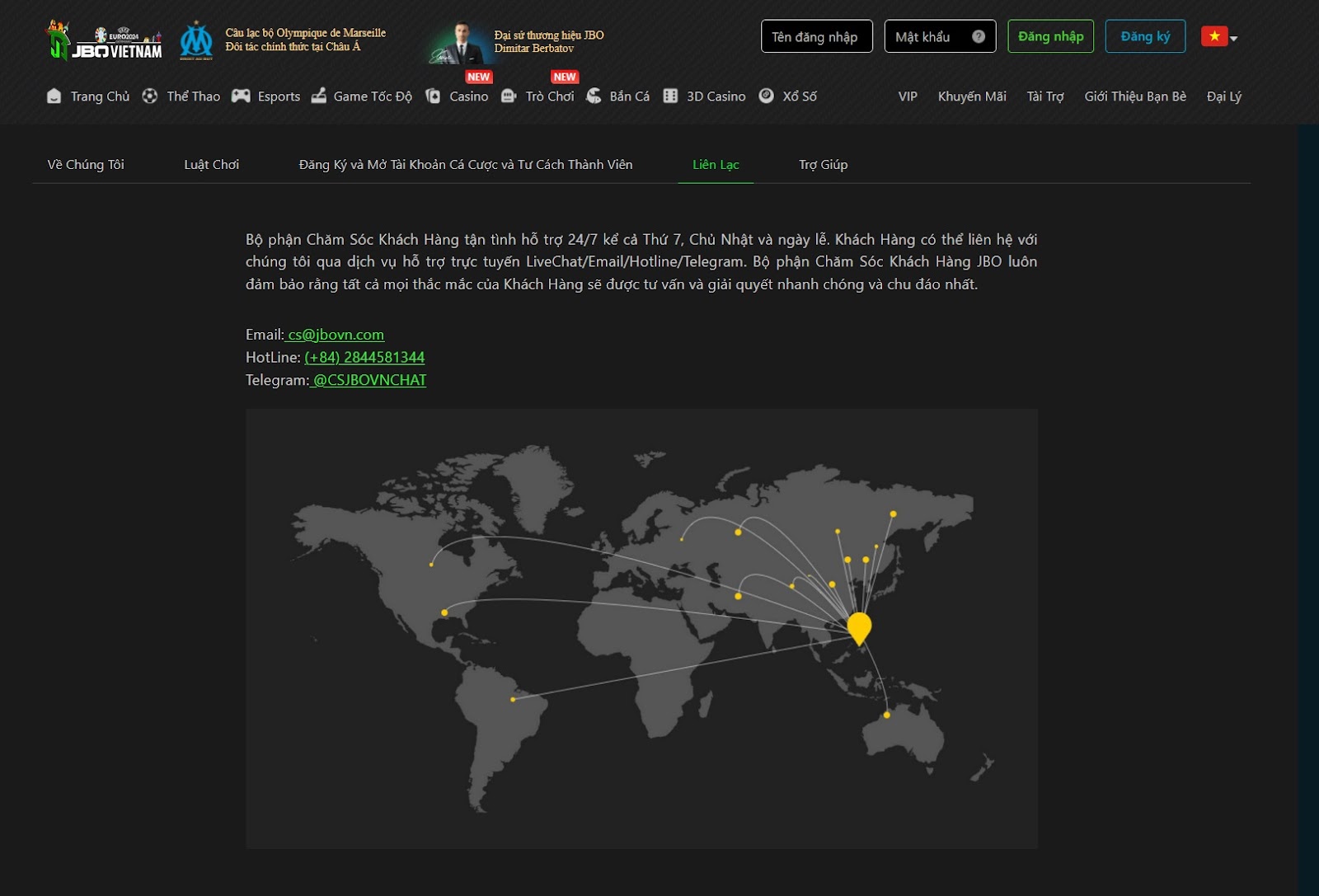Open the Bắn Cá menu item

pyautogui.click(x=630, y=96)
